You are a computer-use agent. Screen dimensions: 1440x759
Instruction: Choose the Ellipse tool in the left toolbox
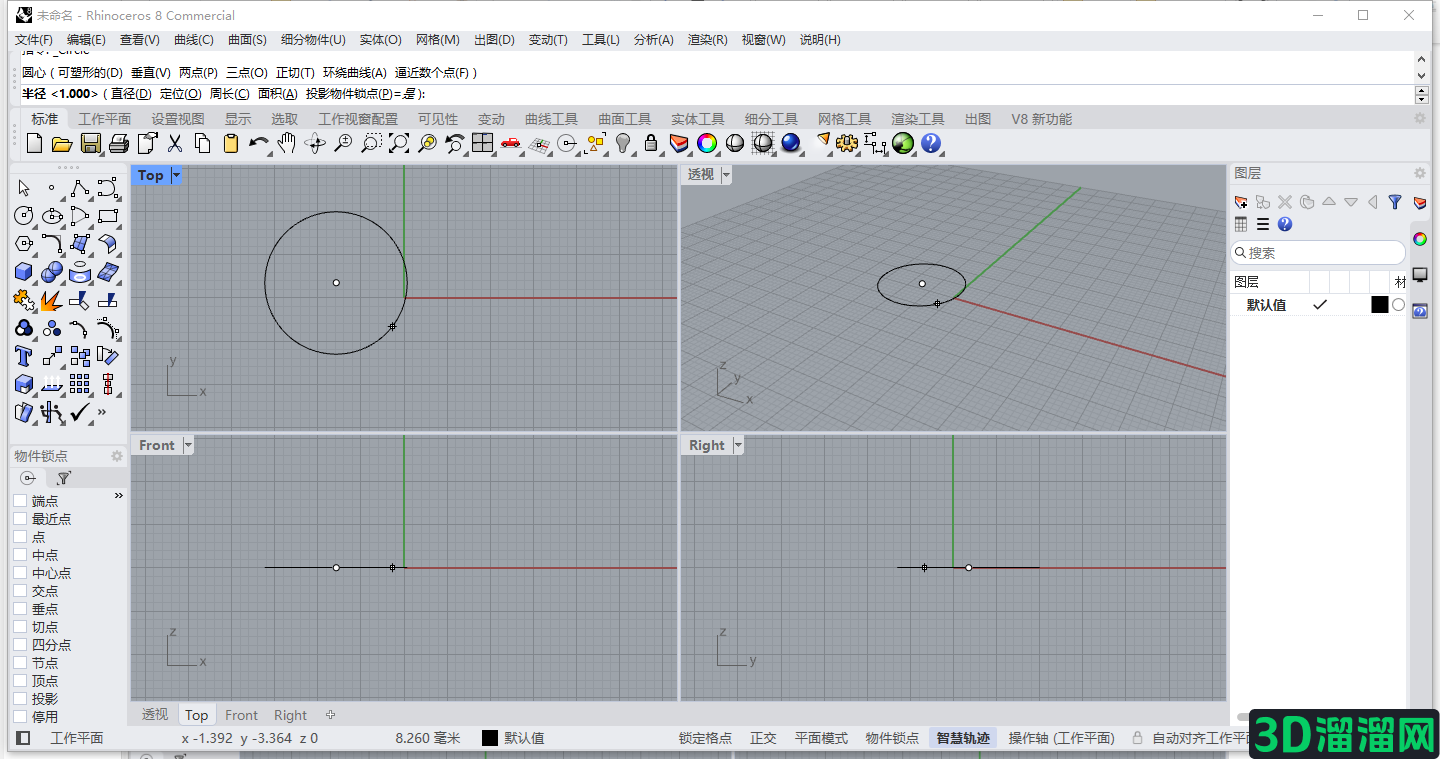point(52,216)
